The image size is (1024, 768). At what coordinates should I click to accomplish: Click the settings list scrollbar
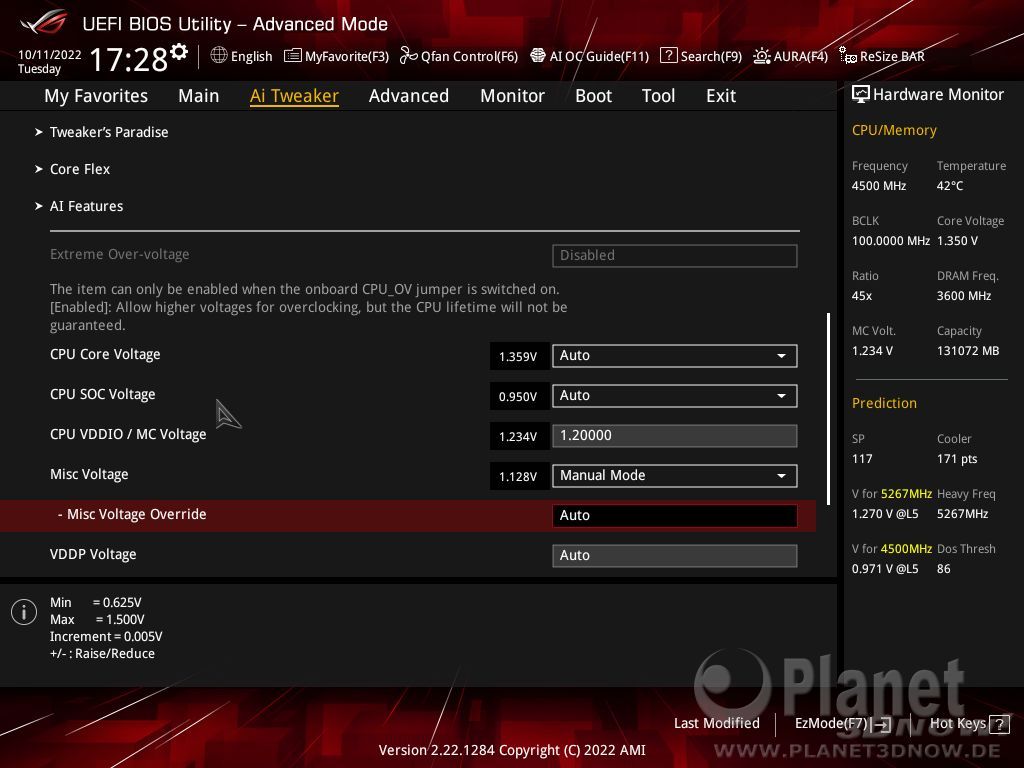[x=828, y=409]
